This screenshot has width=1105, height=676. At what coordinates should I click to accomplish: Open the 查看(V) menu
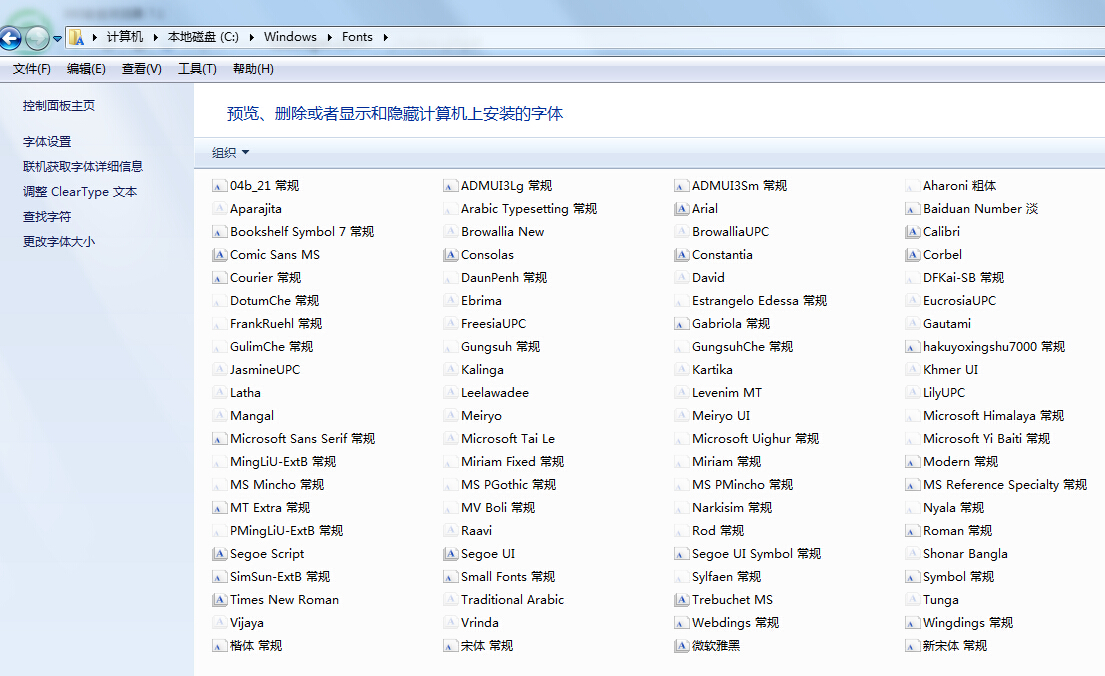(142, 68)
